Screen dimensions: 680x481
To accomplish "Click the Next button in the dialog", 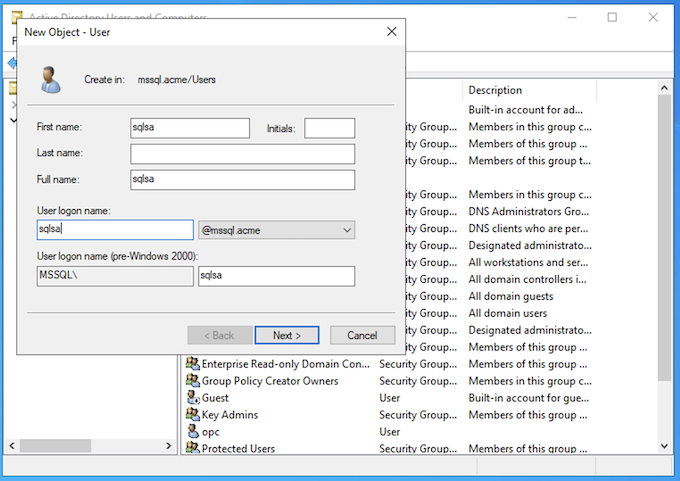I will tap(287, 335).
